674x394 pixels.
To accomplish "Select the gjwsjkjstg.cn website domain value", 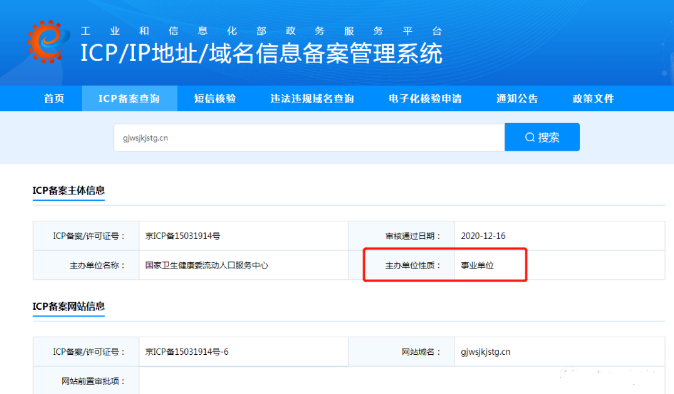I will pos(485,352).
